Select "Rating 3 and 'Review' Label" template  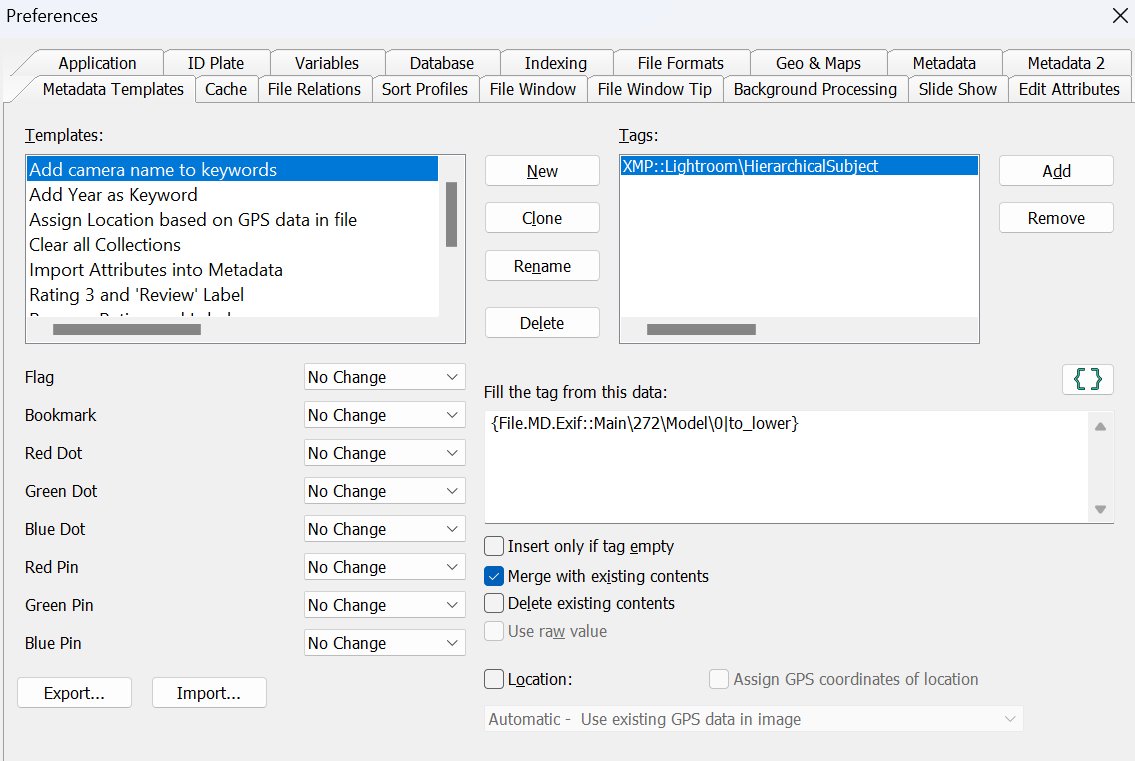(232, 295)
